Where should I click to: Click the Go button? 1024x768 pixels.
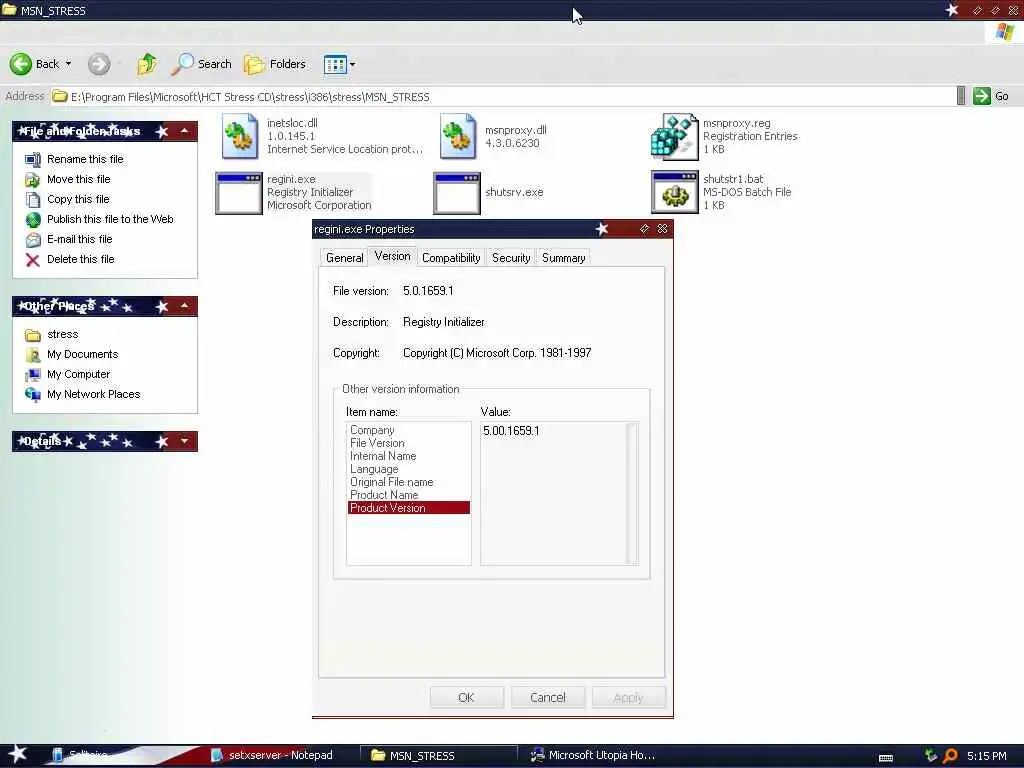991,96
